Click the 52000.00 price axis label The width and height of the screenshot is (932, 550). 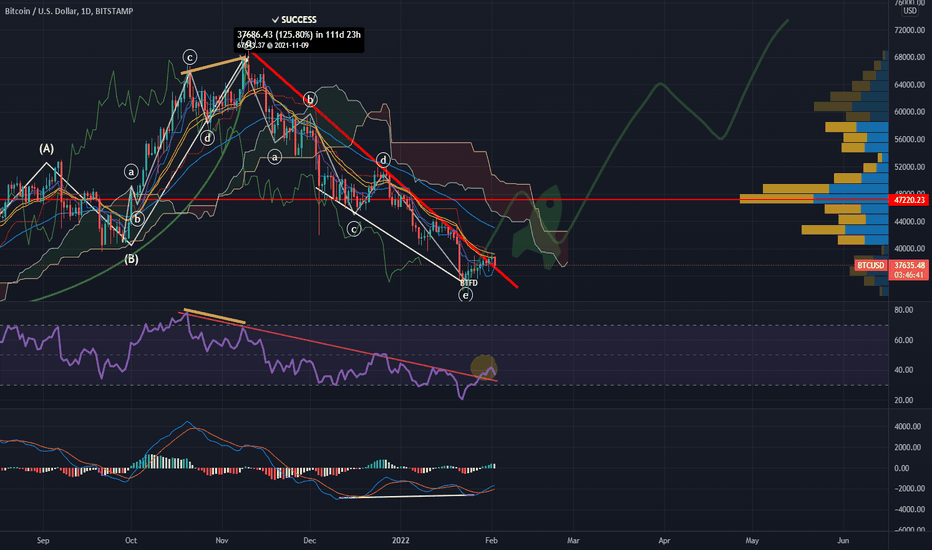pyautogui.click(x=909, y=166)
